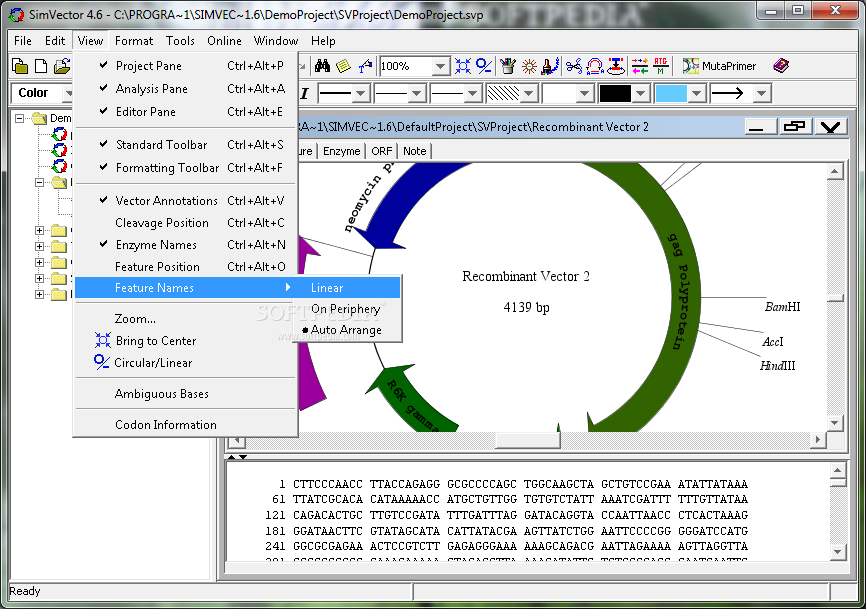Image resolution: width=866 pixels, height=609 pixels.
Task: Enable Cleavage Position in View menu
Action: (x=186, y=223)
